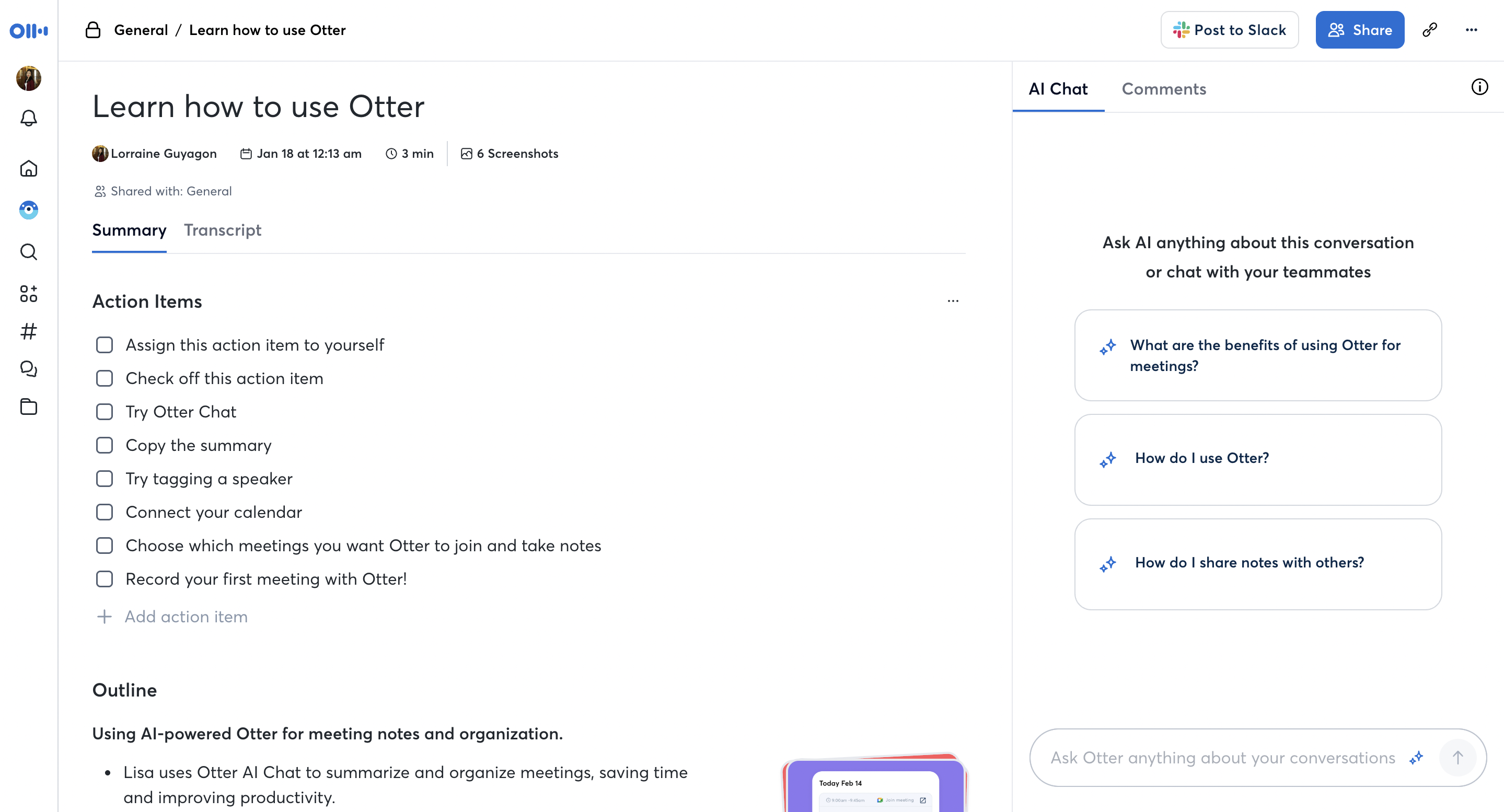
Task: Click the plus icon beside Add action item
Action: tap(104, 617)
